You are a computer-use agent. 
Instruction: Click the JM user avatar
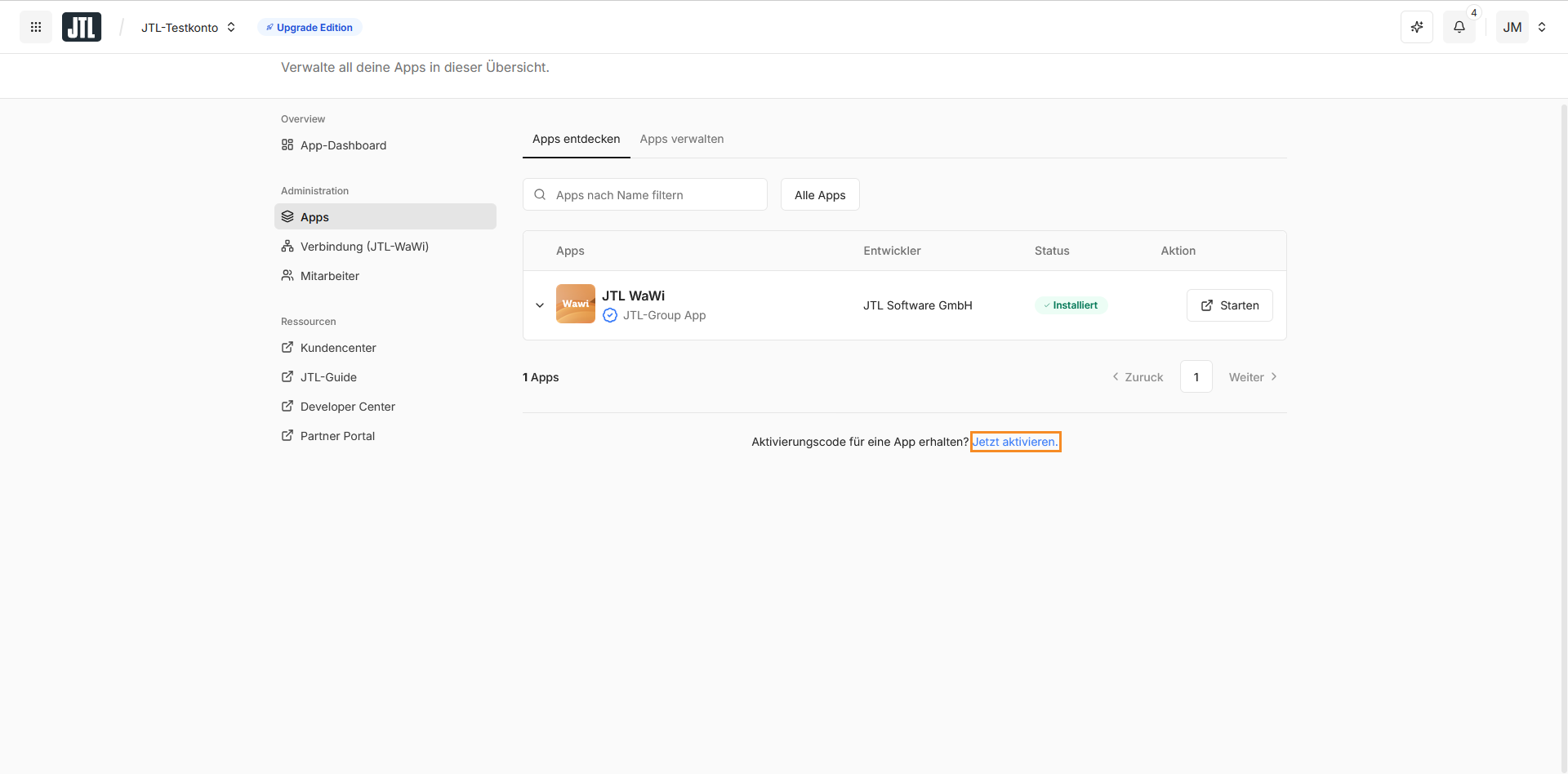coord(1512,27)
